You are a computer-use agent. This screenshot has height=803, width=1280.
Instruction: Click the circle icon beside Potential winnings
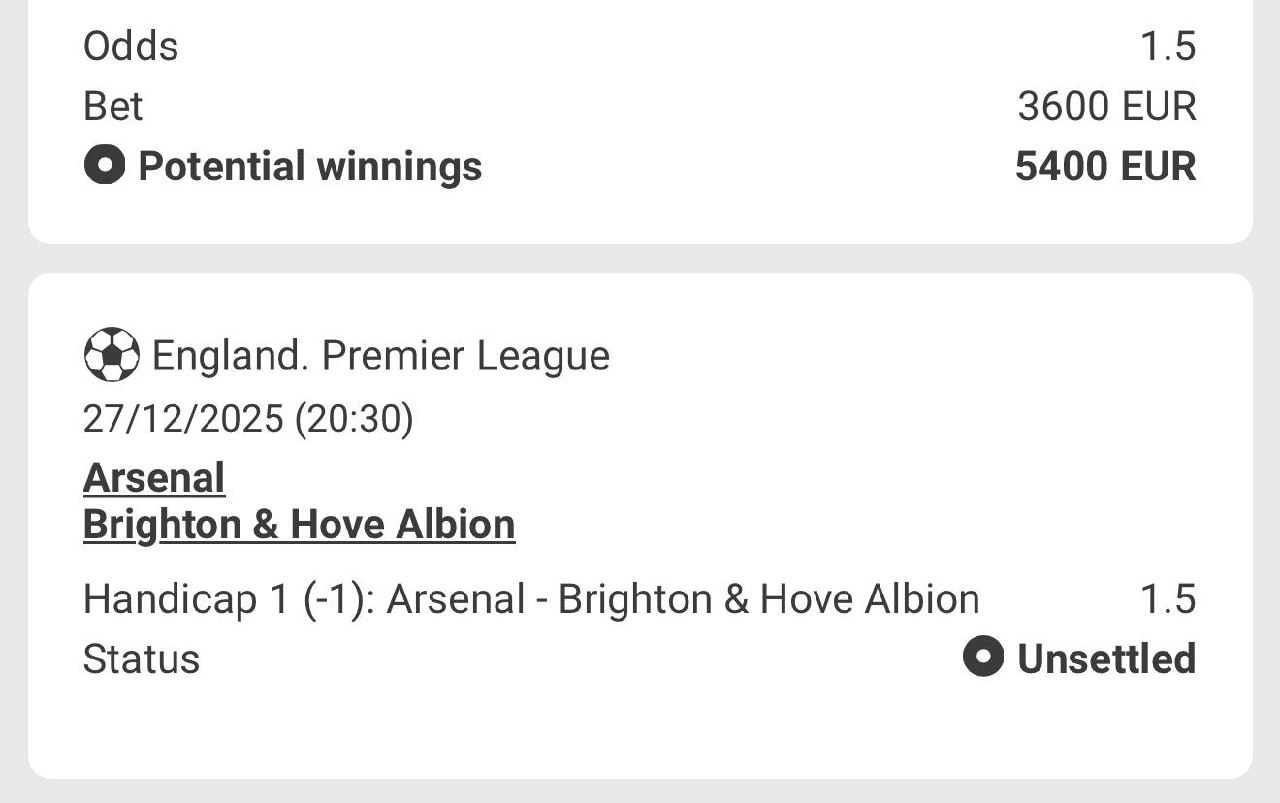pos(104,165)
